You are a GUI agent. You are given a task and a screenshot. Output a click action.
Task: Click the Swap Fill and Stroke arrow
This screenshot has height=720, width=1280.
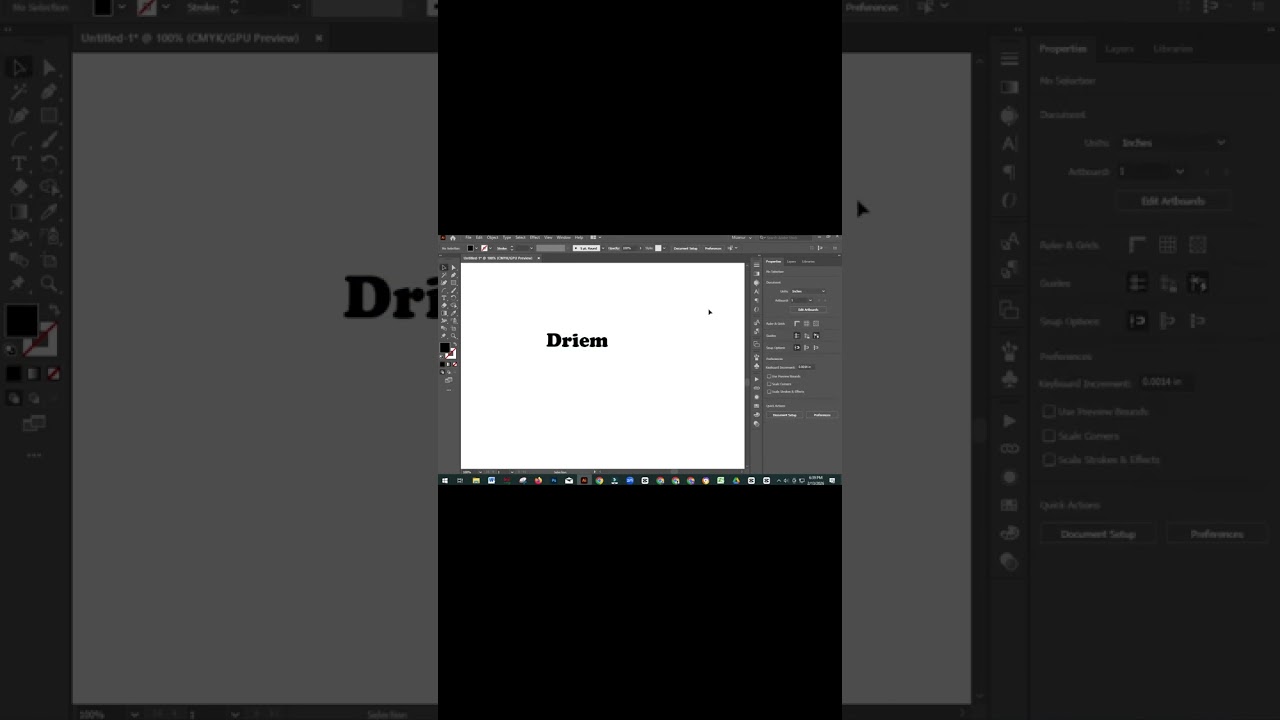pos(455,344)
